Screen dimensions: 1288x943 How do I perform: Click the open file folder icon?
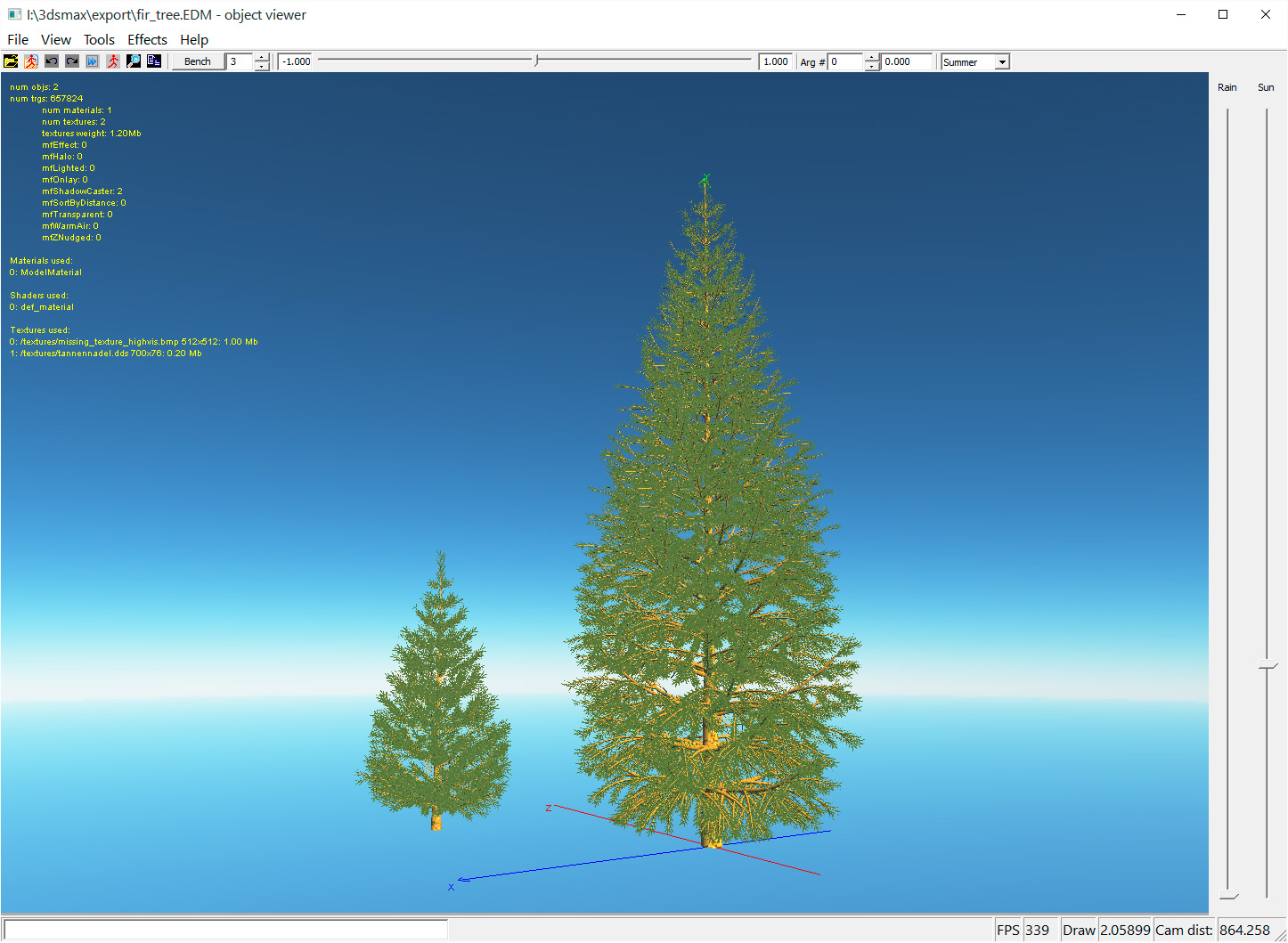(x=11, y=61)
